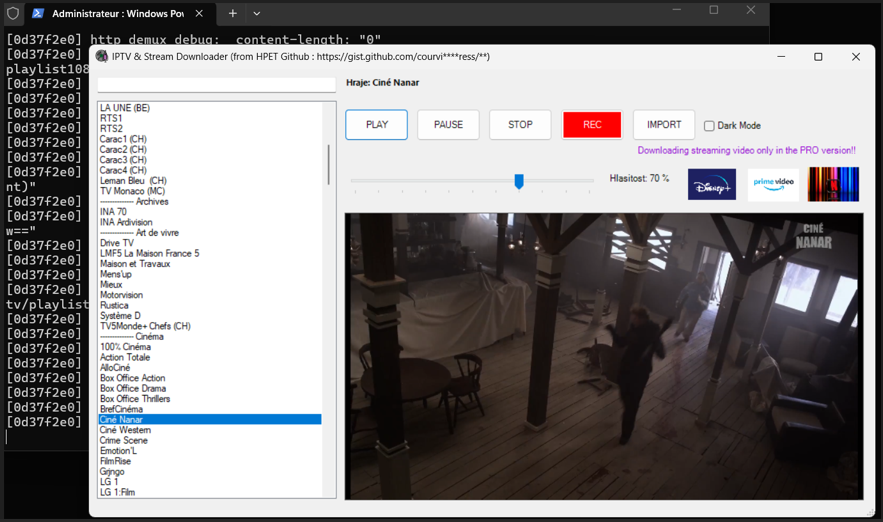Select channel TV Monaco (MC)
This screenshot has height=522, width=883.
(x=211, y=191)
